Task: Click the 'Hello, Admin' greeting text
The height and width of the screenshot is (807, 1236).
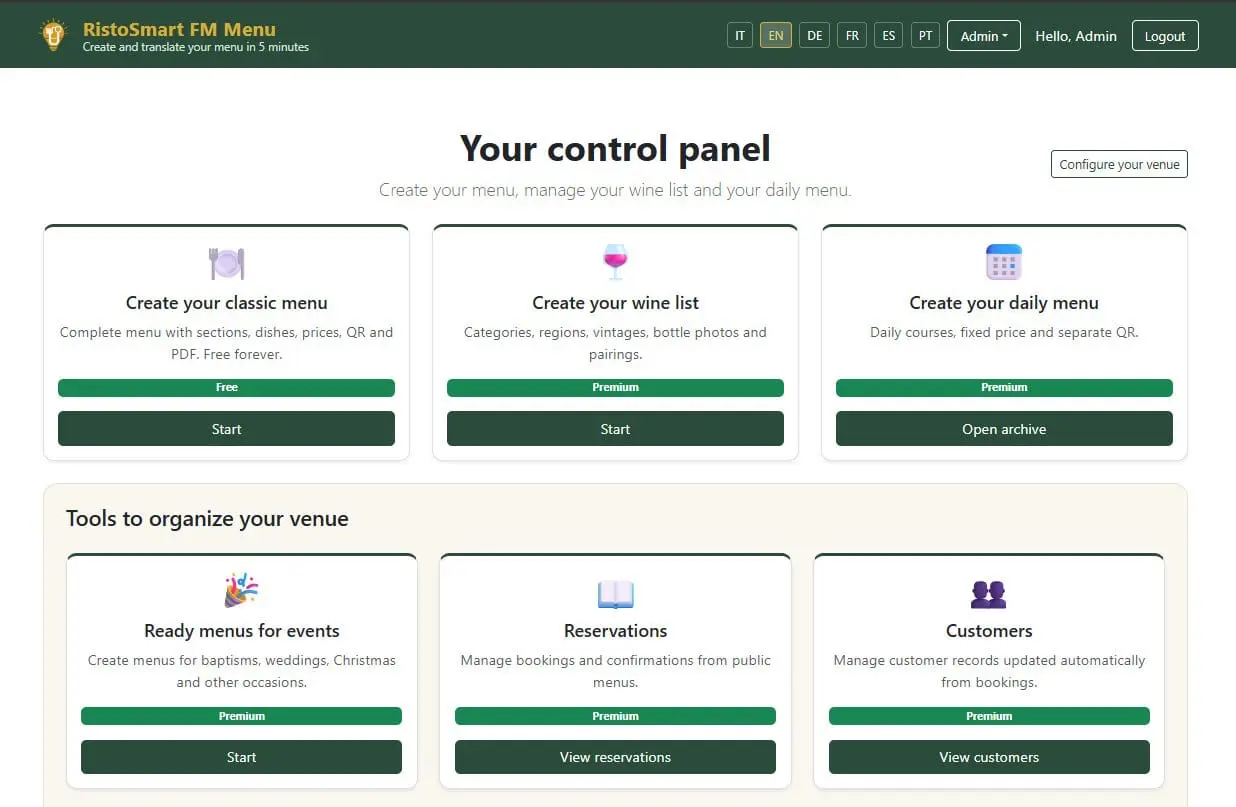Action: (1076, 35)
